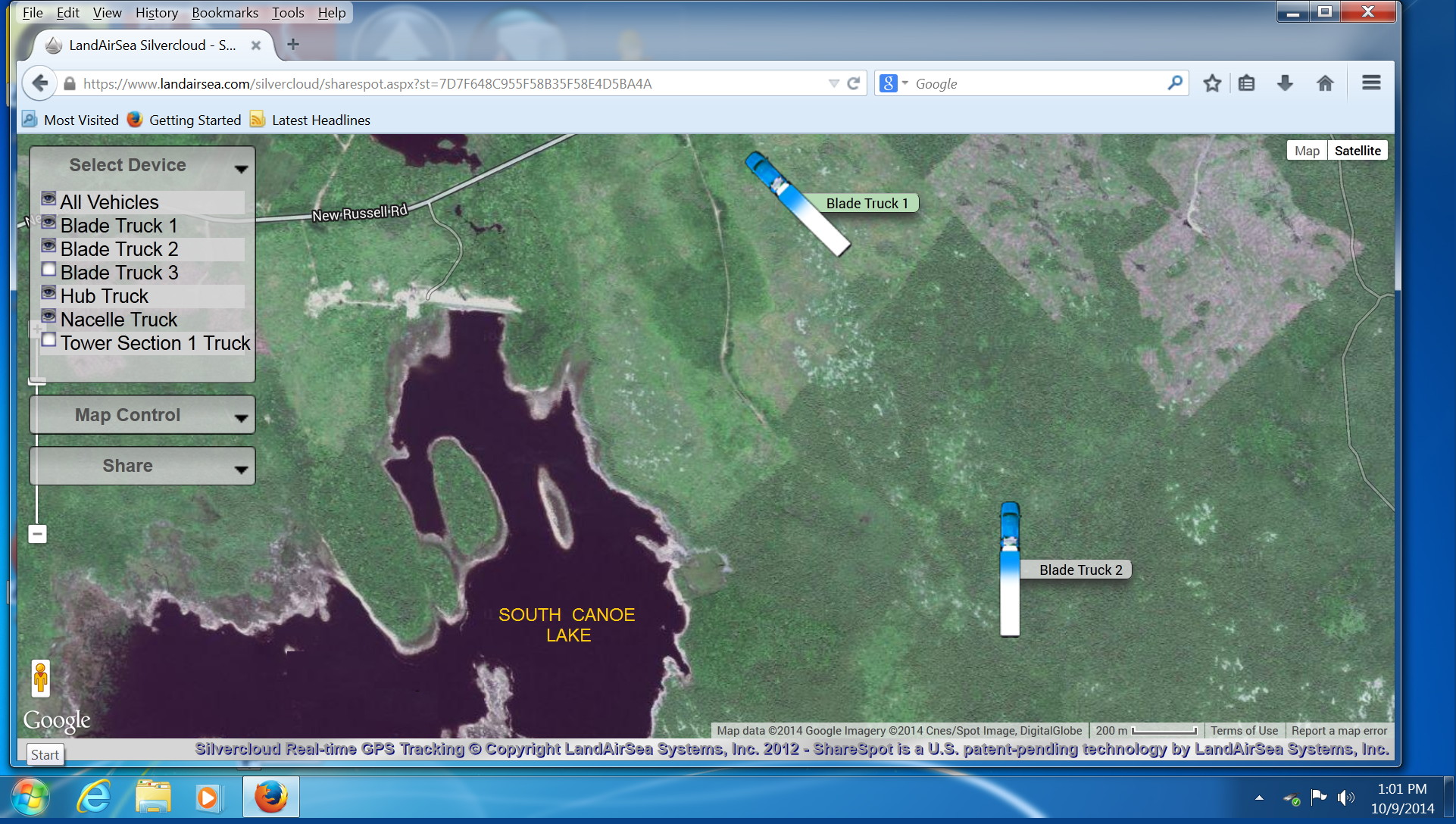The height and width of the screenshot is (824, 1456).
Task: Open Windows Explorer folder from the taskbar
Action: point(153,797)
